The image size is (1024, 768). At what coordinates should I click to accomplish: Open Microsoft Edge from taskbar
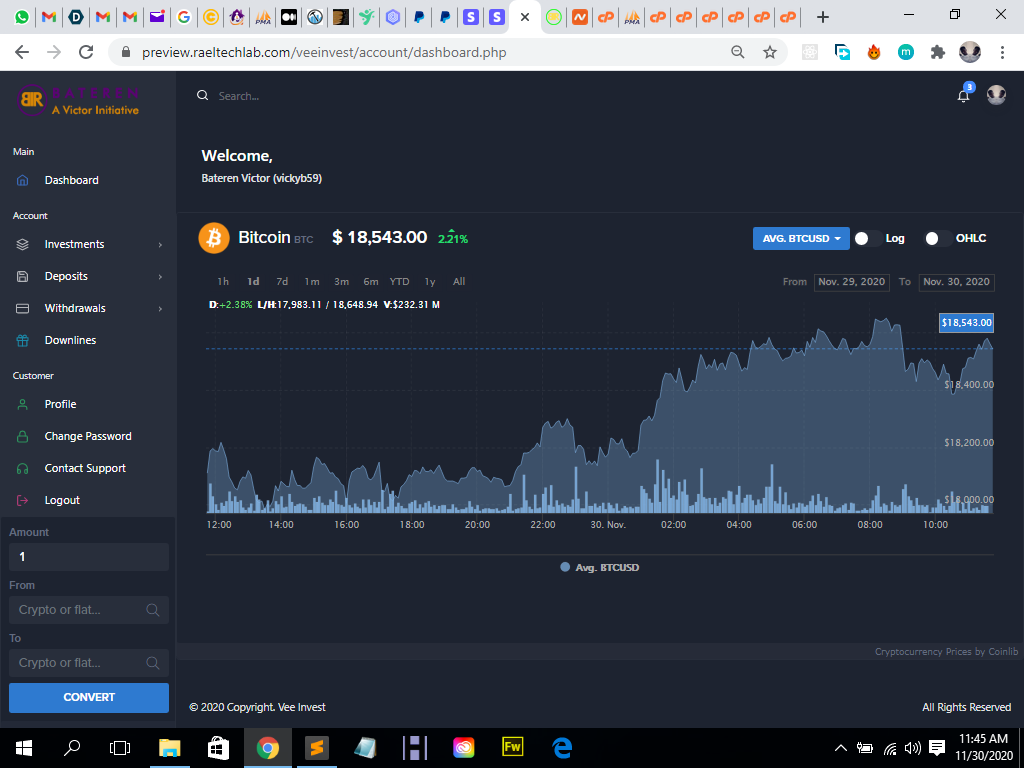point(562,748)
